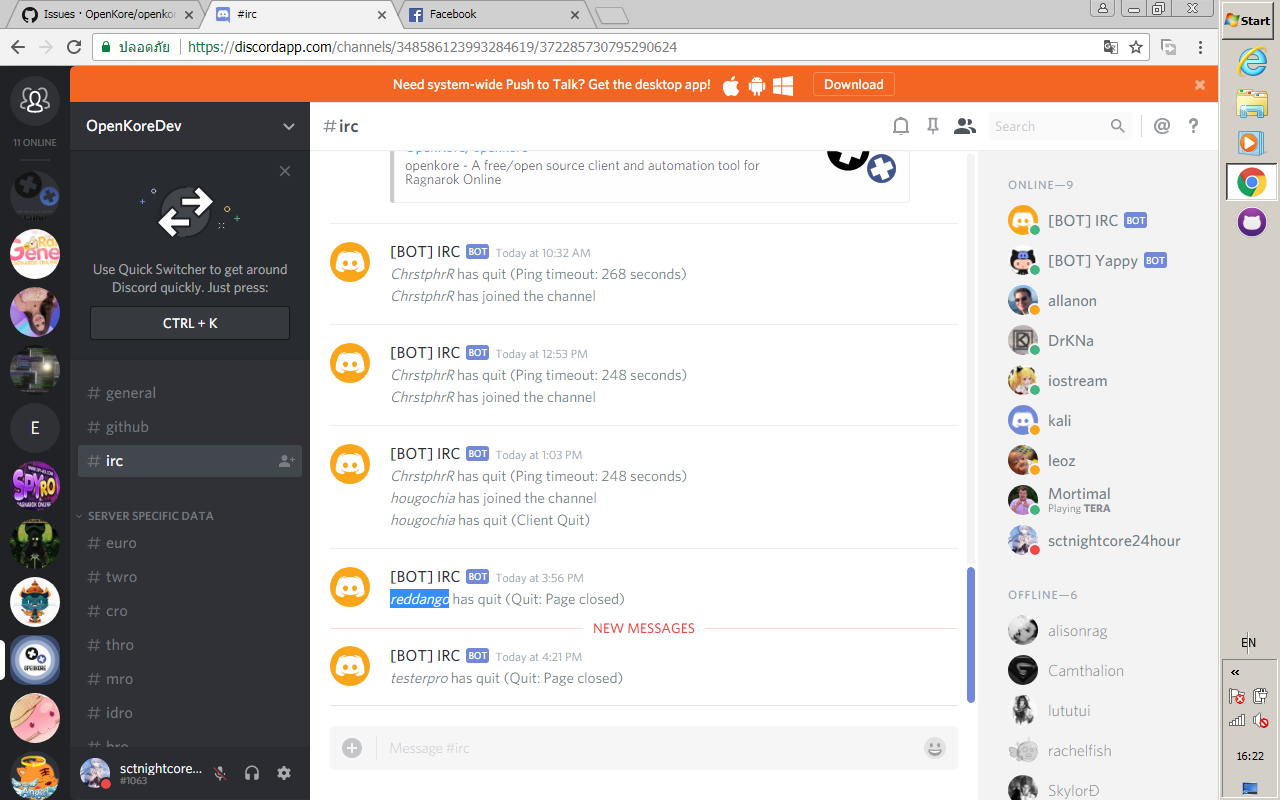Image resolution: width=1280 pixels, height=800 pixels.
Task: Open the #github channel
Action: [x=190, y=427]
